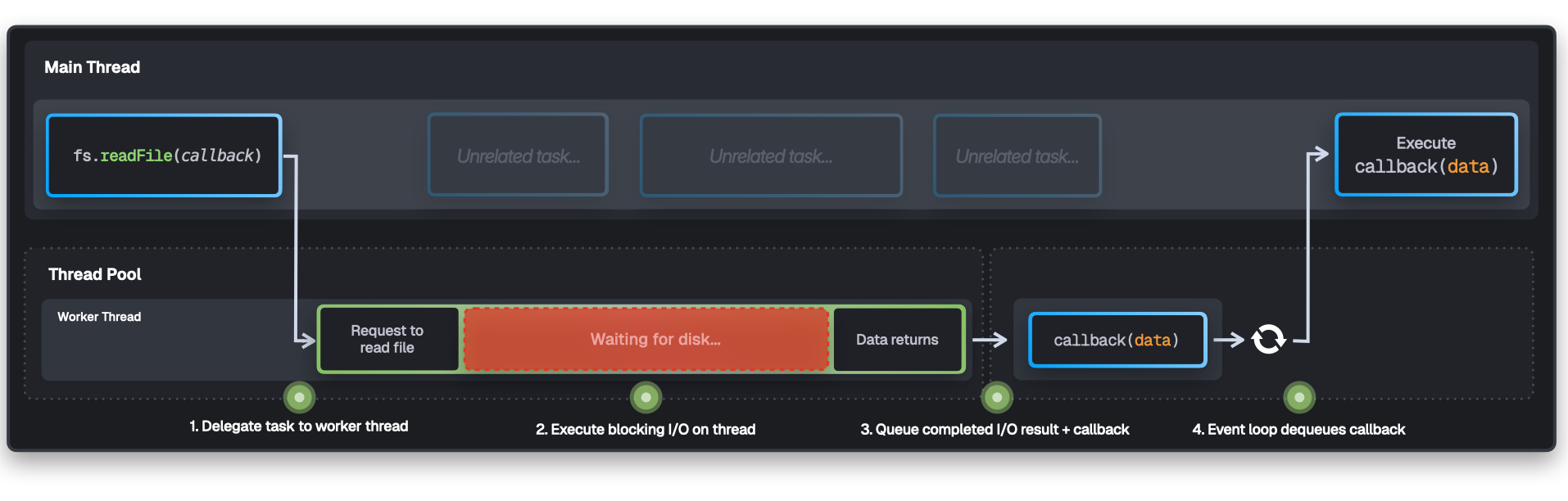
Task: Click the third Unrelated task box
Action: 1017,156
